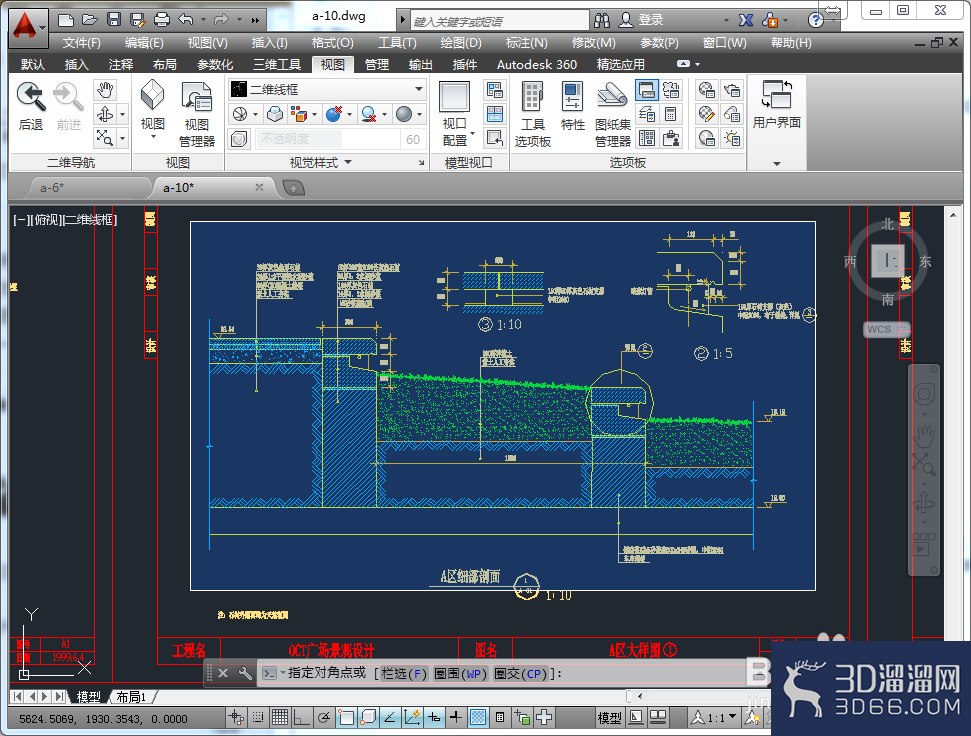Image resolution: width=971 pixels, height=736 pixels.
Task: Click the 圈围(WP) command option
Action: click(461, 673)
